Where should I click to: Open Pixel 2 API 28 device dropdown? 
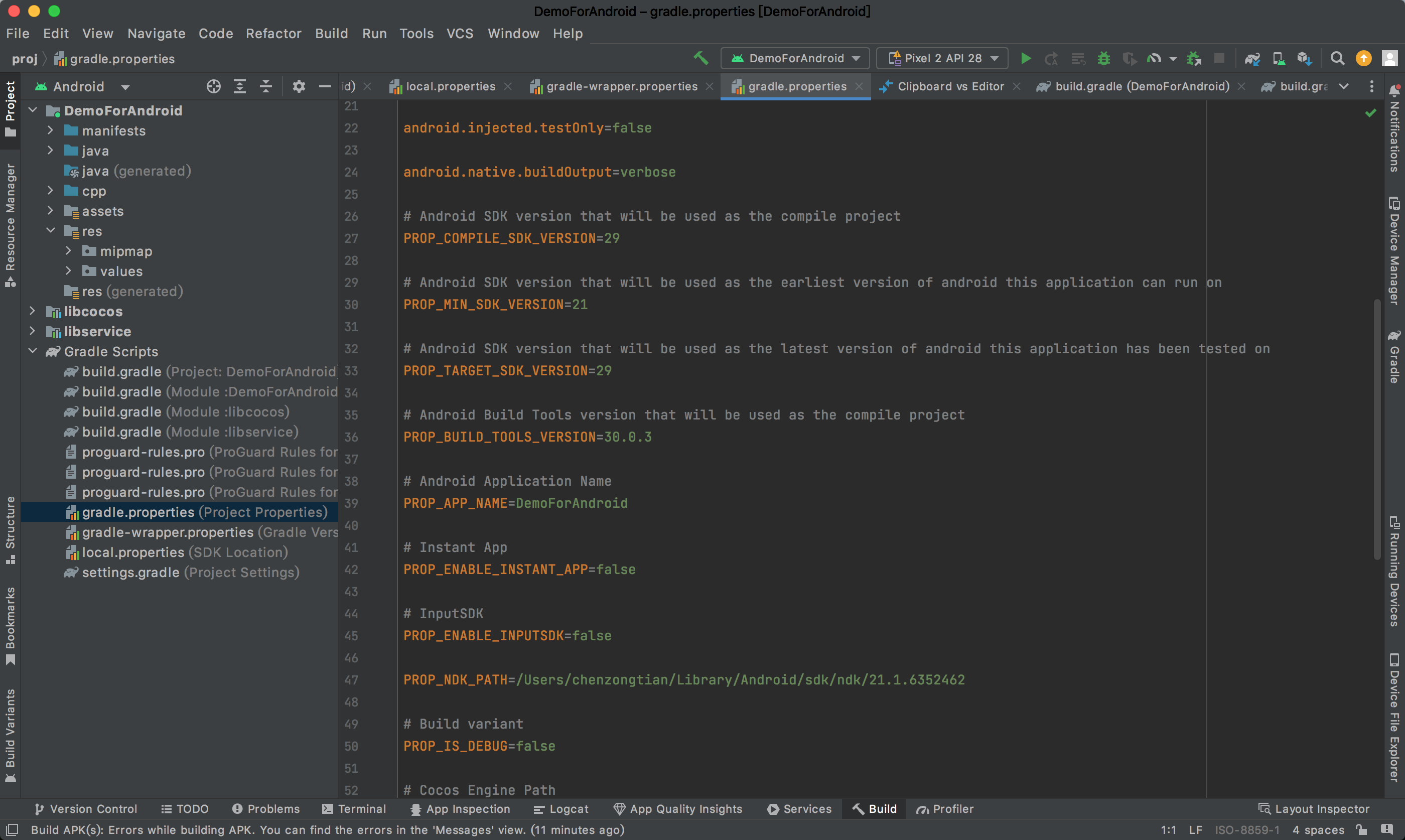942,58
